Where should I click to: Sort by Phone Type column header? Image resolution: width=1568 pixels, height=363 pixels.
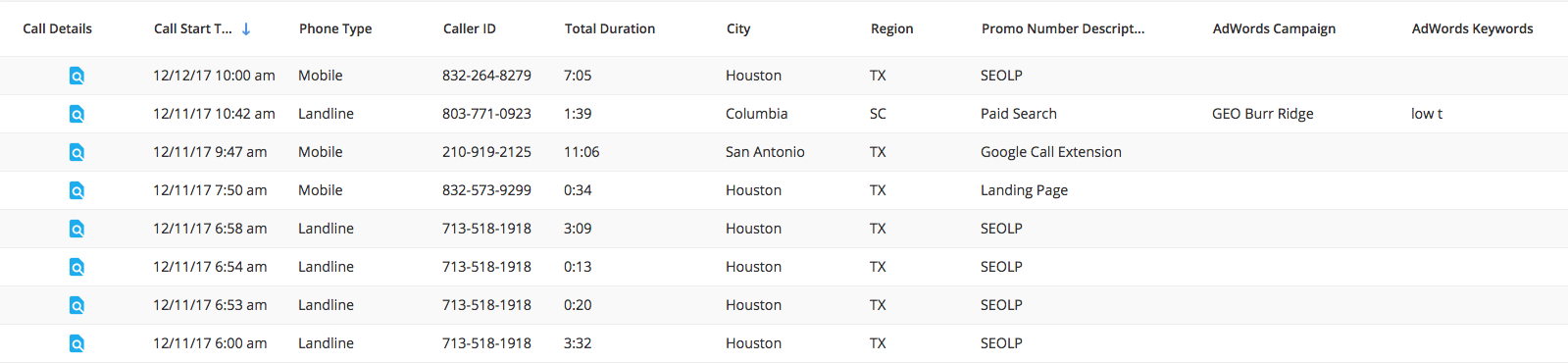pos(335,28)
